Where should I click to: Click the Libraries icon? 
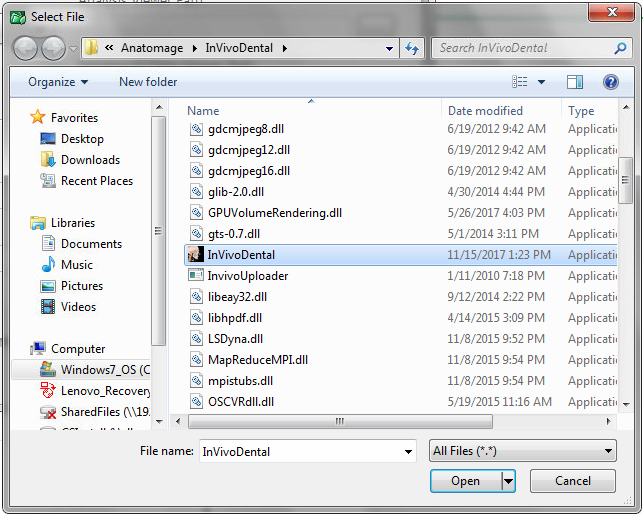[38, 222]
